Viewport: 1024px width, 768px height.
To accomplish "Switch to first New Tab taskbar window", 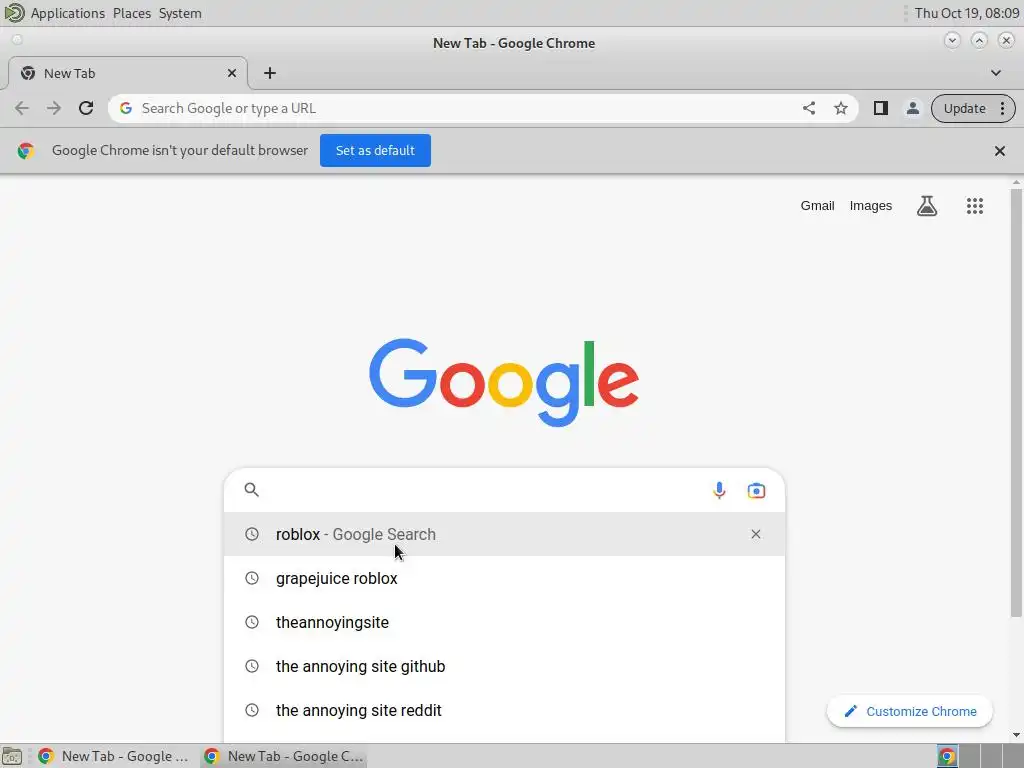I will click(114, 756).
